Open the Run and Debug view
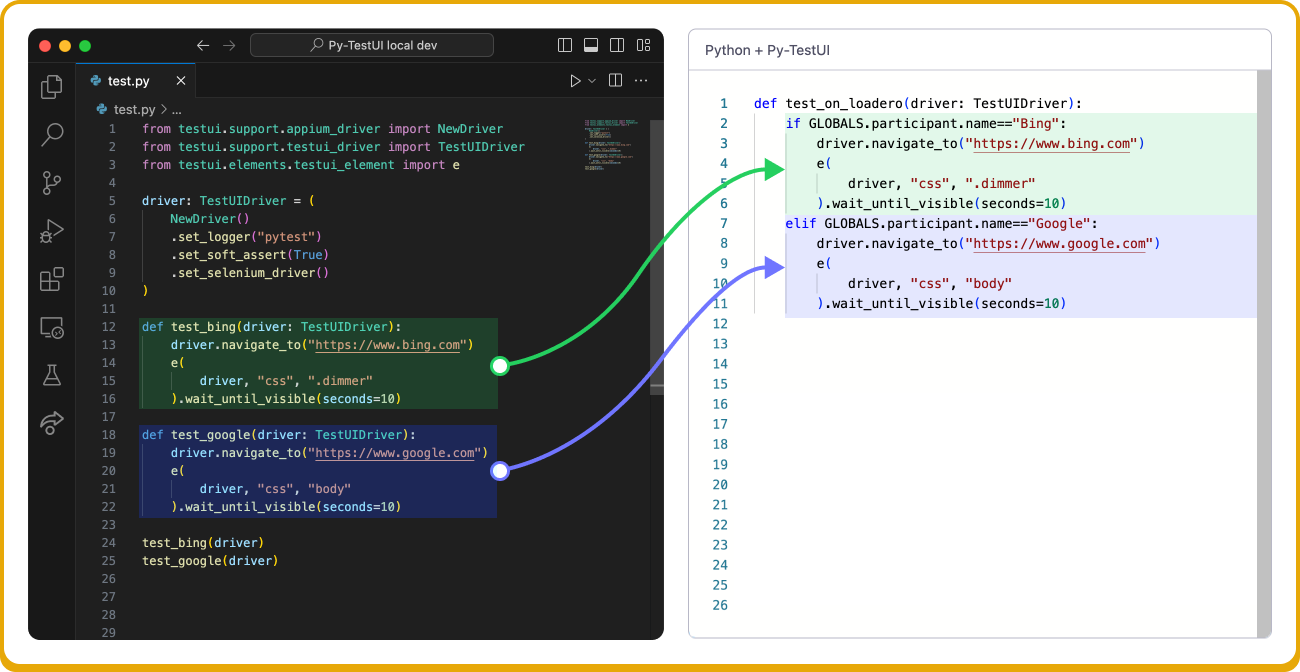This screenshot has width=1300, height=672. (x=52, y=231)
